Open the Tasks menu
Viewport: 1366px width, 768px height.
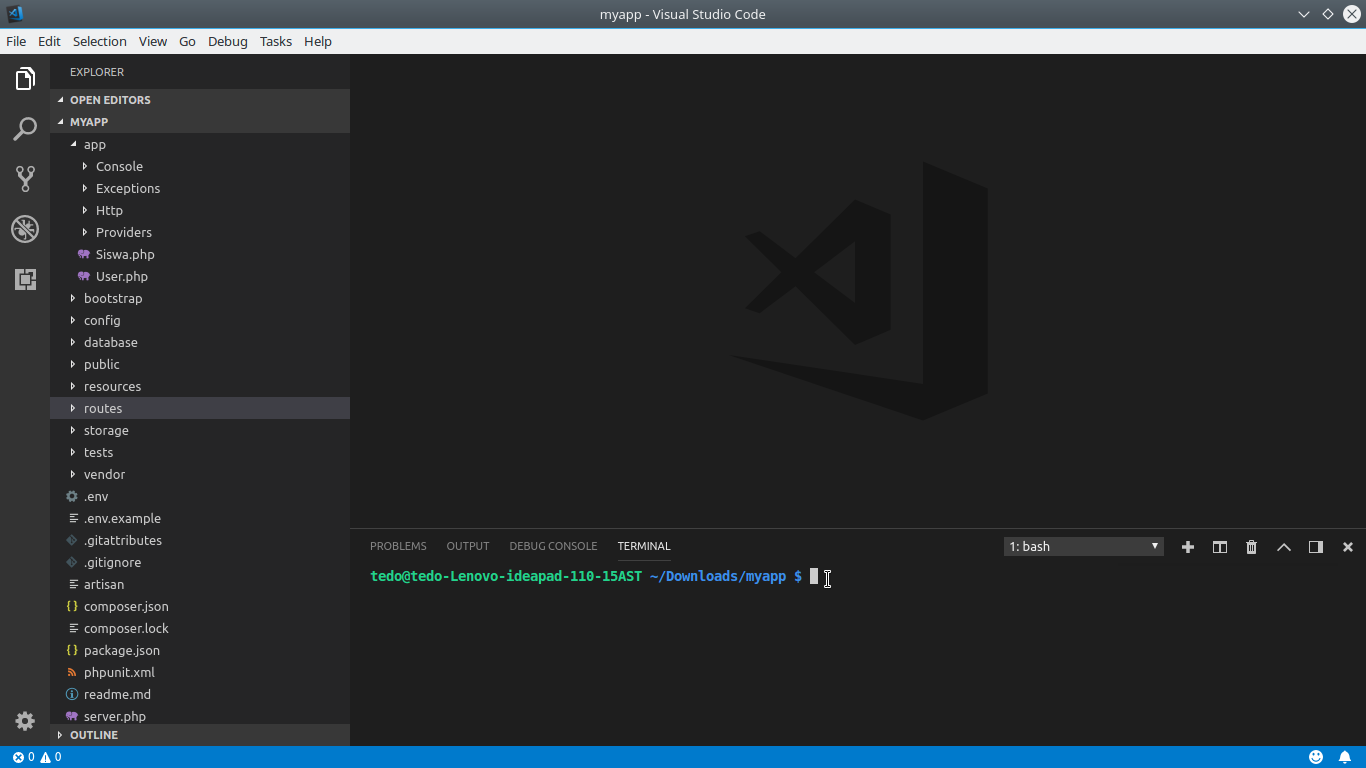click(276, 41)
